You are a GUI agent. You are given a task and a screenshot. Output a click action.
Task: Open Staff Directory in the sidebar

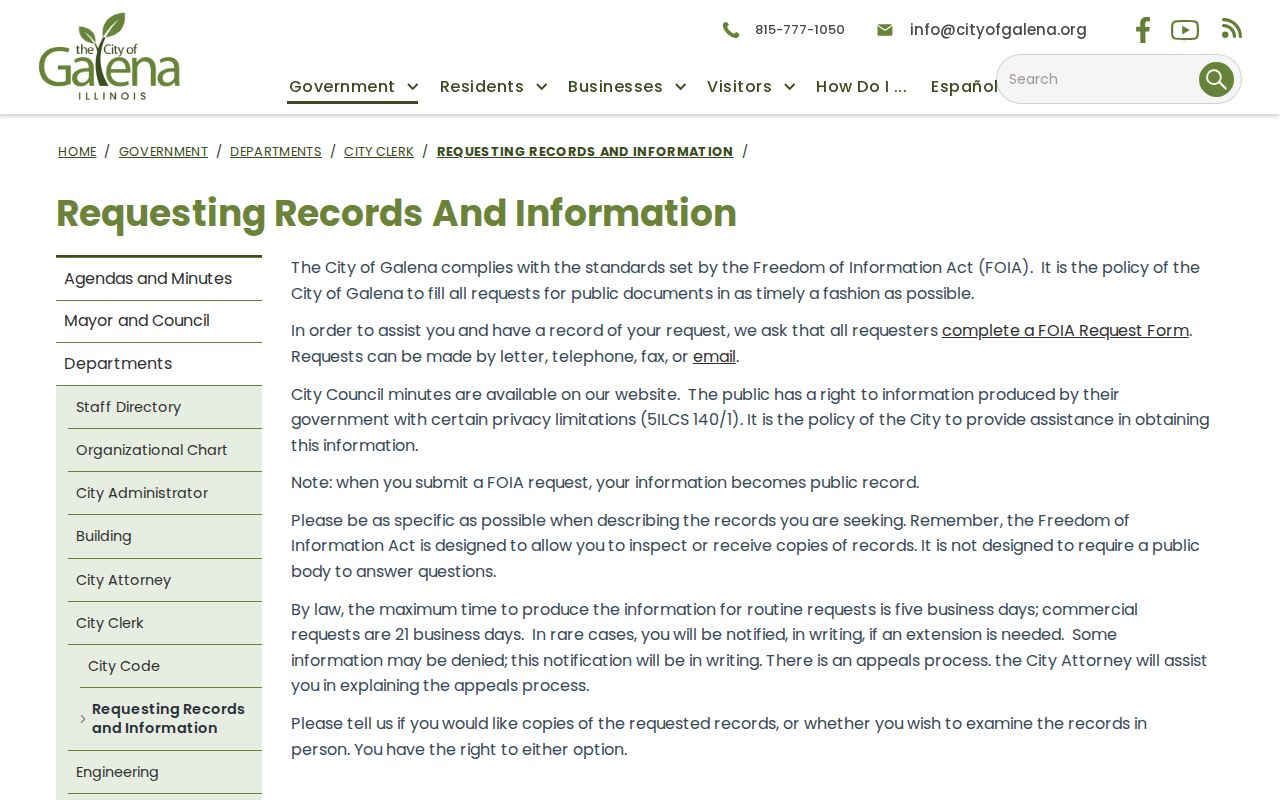[x=165, y=407]
